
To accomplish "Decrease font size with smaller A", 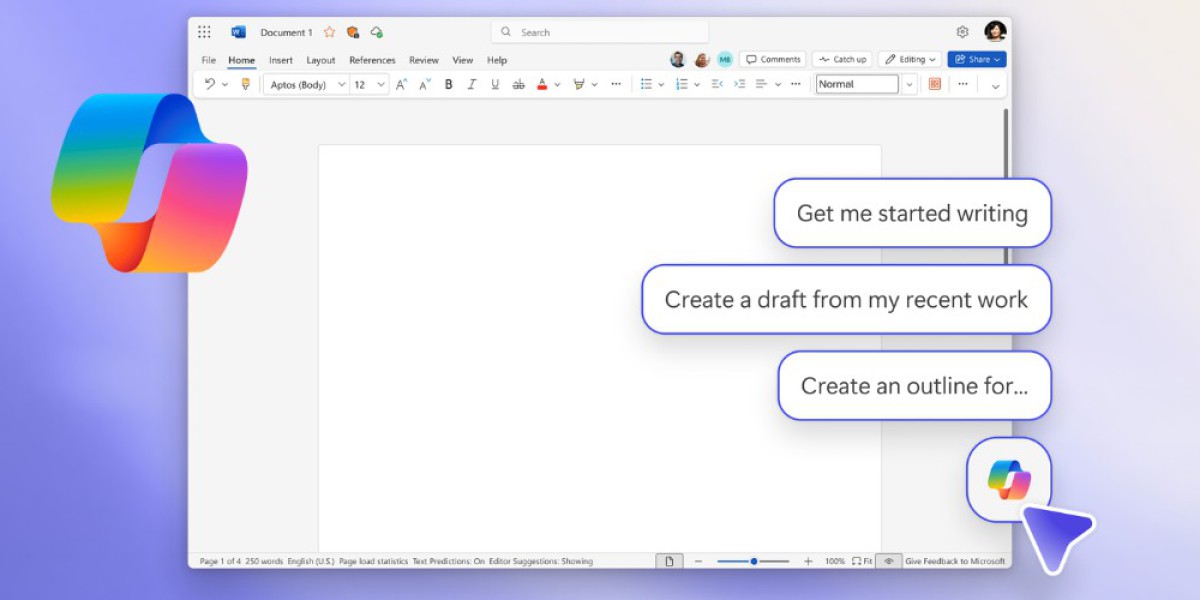I will coord(425,85).
